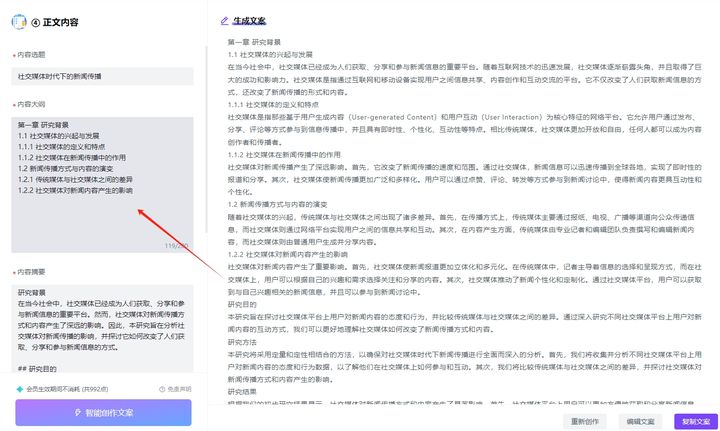Click the pencil icon next to 生成文案

(x=225, y=21)
